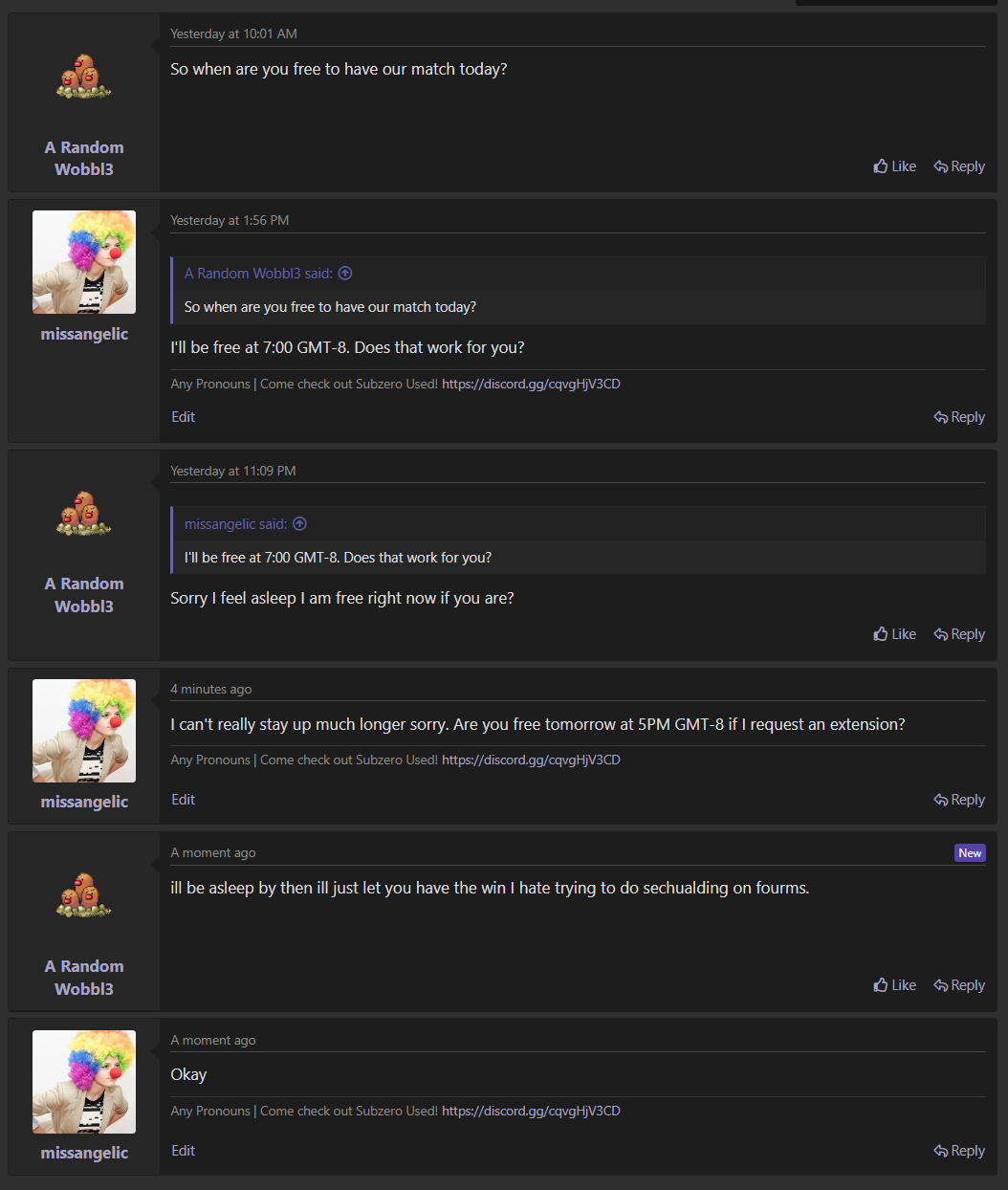Open missangelic's profile via username link
The height and width of the screenshot is (1190, 1008).
coord(83,334)
